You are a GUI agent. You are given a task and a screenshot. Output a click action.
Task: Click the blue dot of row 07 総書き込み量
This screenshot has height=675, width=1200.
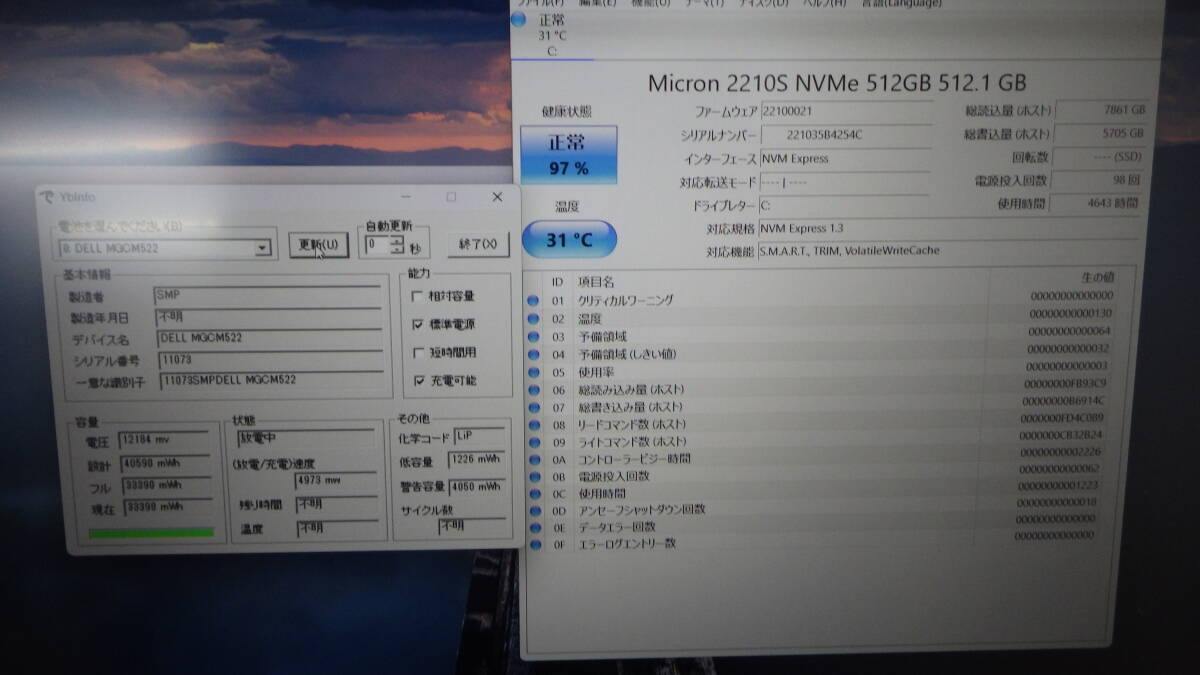533,407
